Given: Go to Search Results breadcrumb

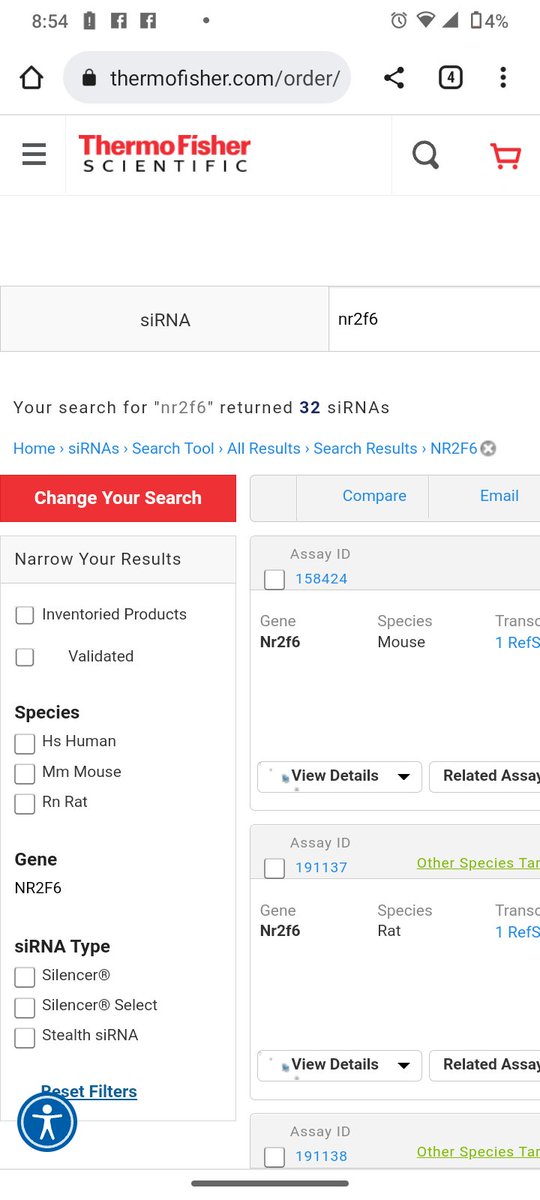Looking at the screenshot, I should coord(365,448).
